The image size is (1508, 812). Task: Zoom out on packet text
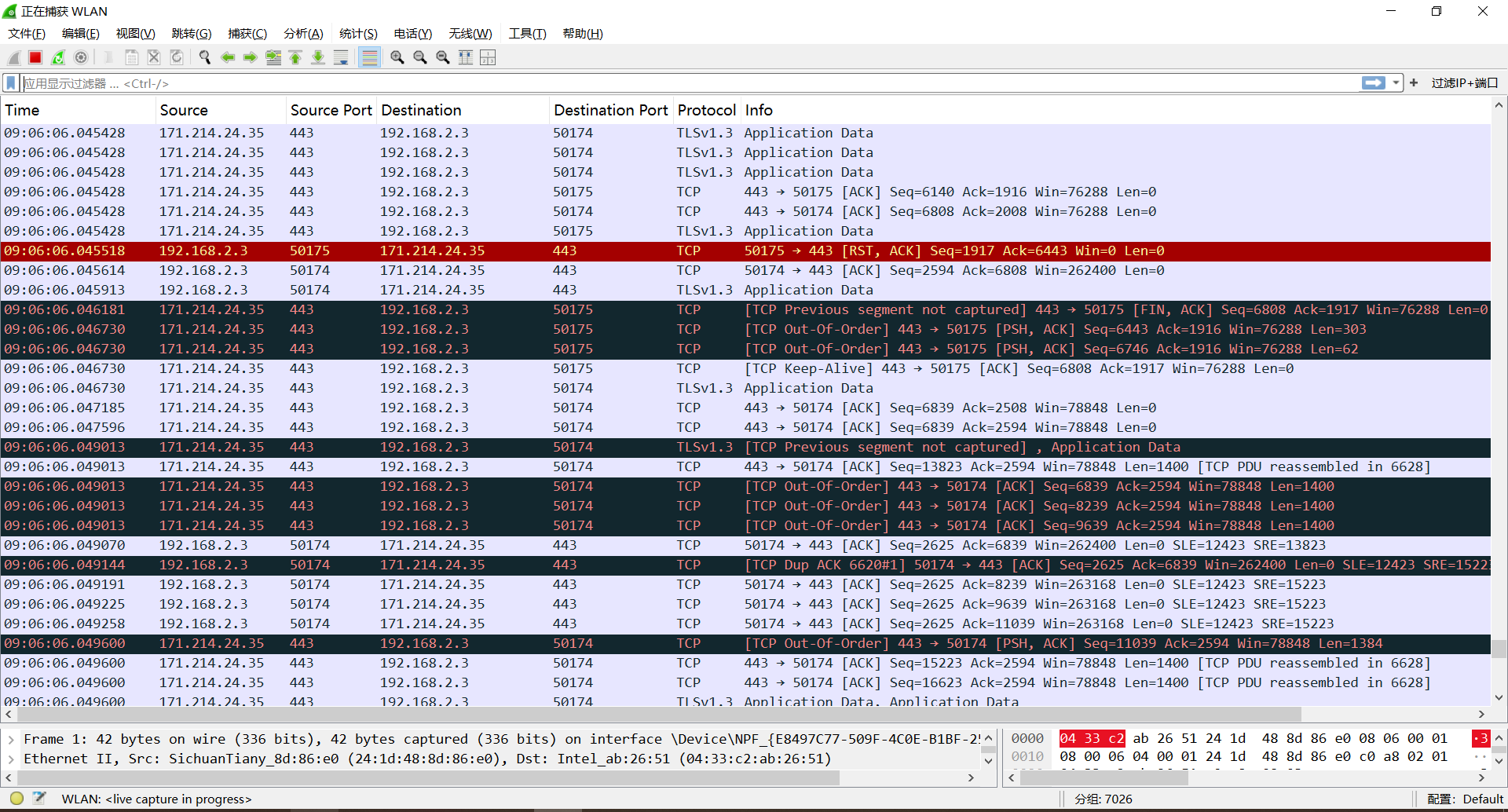click(x=420, y=57)
